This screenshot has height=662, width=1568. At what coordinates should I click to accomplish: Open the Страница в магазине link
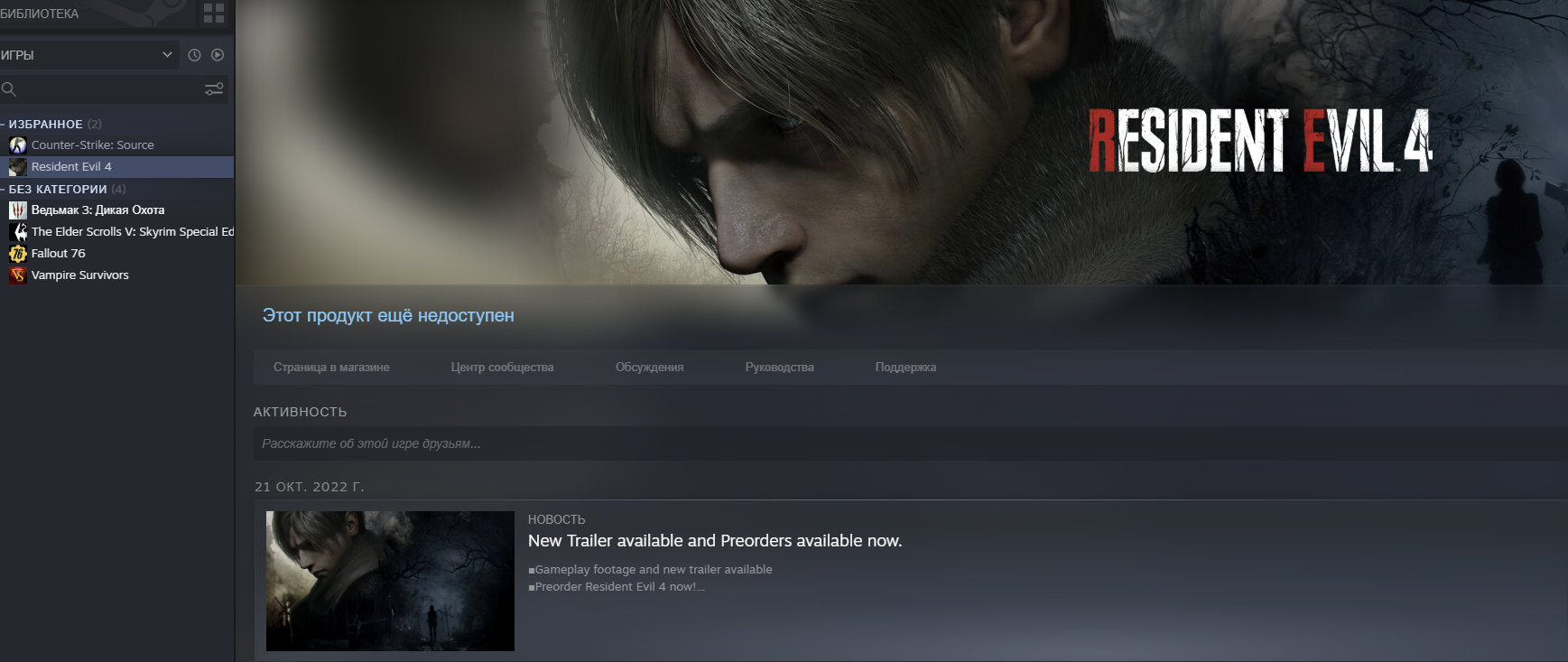pyautogui.click(x=331, y=367)
